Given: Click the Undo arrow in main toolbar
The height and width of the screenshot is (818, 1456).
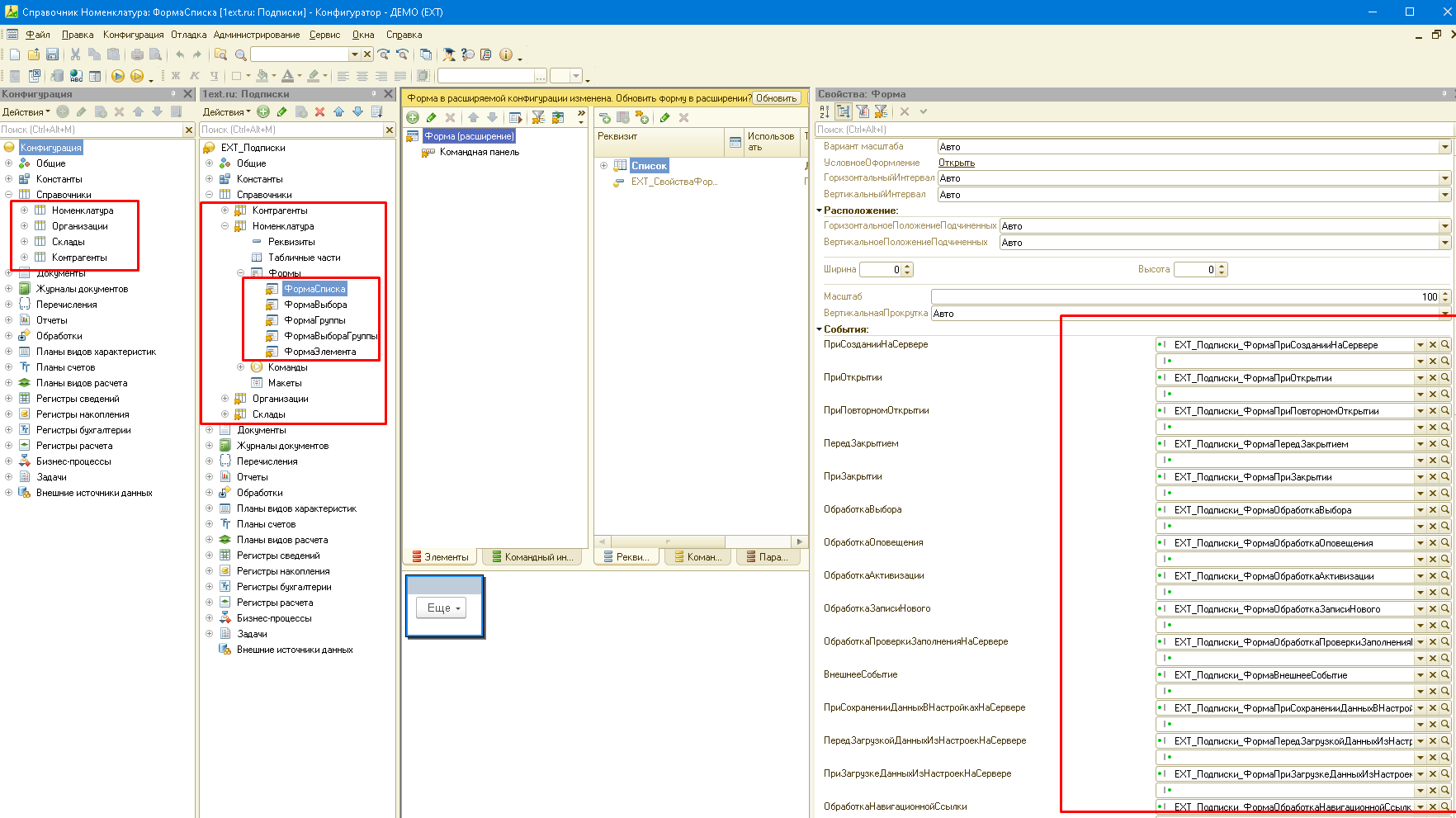Looking at the screenshot, I should [179, 54].
